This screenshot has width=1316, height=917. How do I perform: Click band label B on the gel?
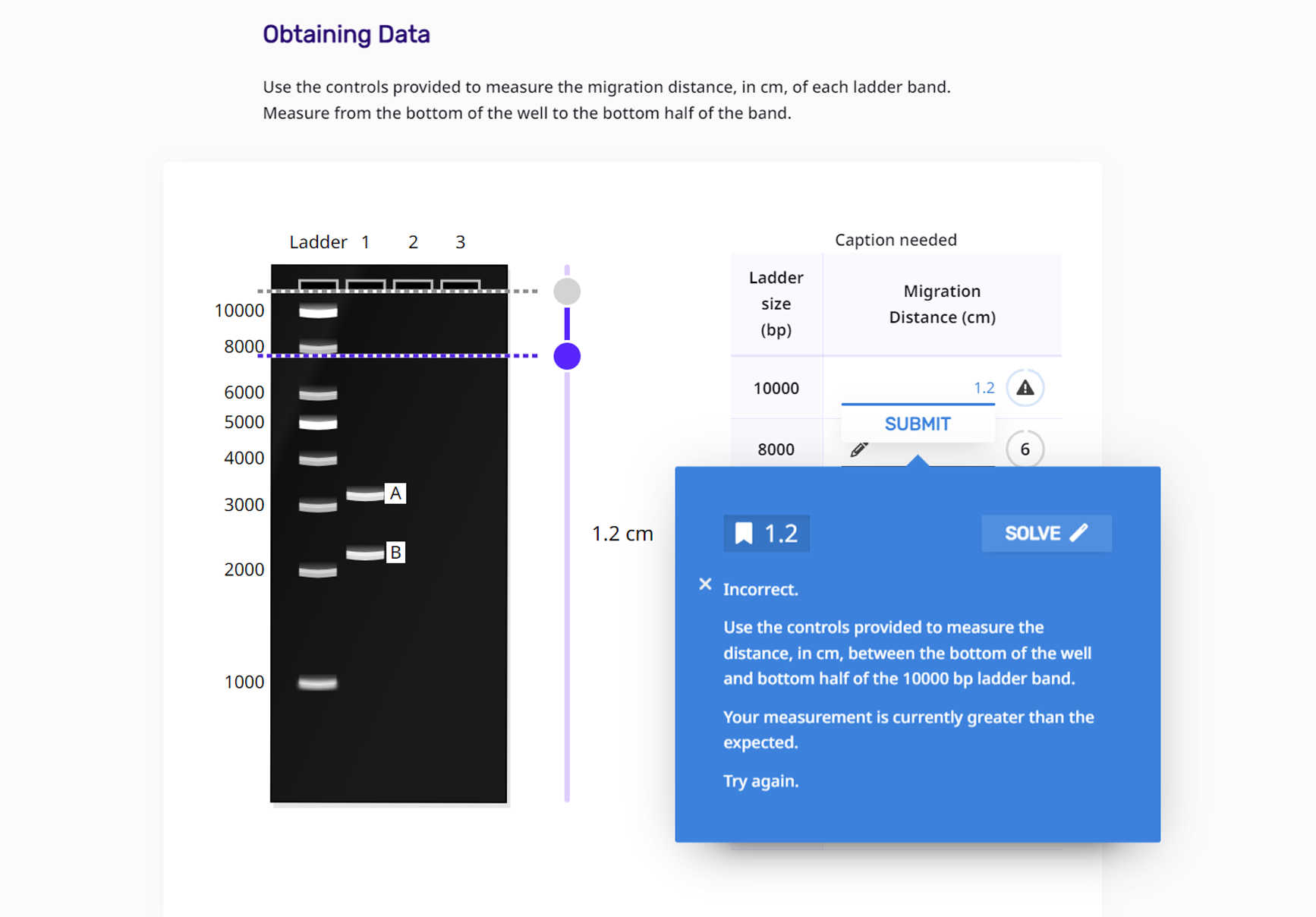[x=395, y=552]
